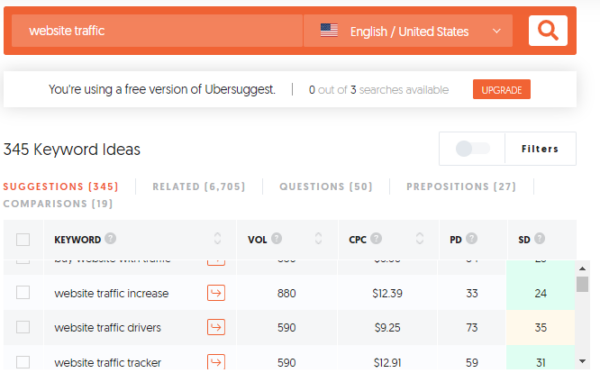The width and height of the screenshot is (600, 382).
Task: Click the PD value 59
Action: click(472, 362)
